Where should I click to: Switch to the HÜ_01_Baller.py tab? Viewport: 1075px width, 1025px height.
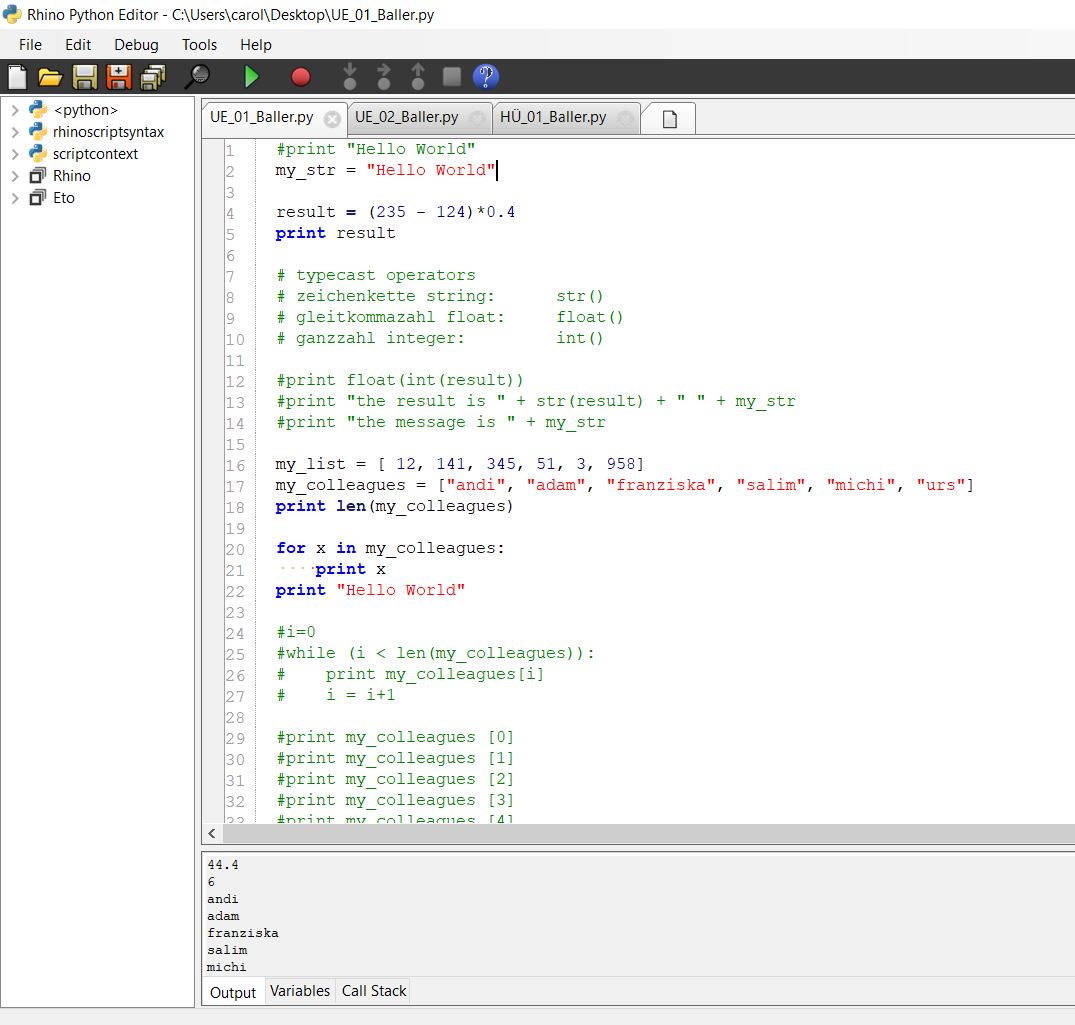556,117
